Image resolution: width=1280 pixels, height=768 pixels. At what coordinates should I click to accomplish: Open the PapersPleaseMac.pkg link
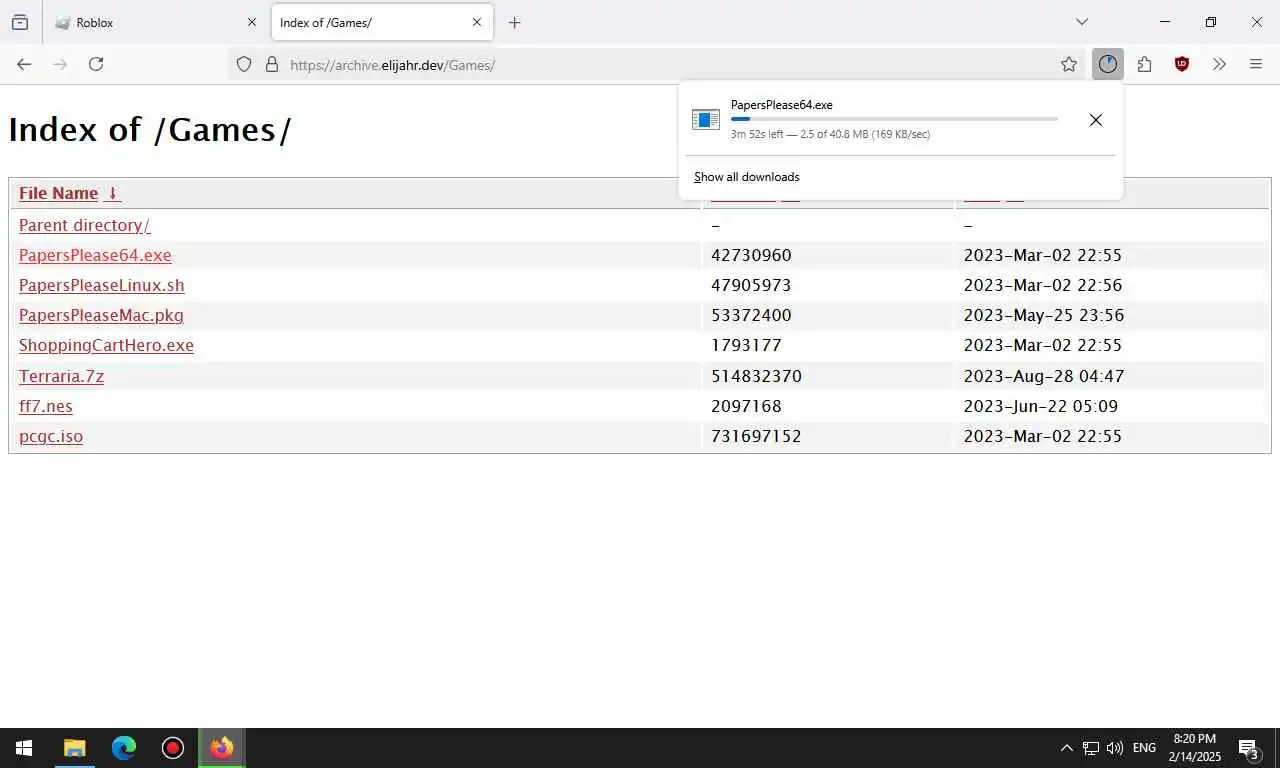coord(101,315)
